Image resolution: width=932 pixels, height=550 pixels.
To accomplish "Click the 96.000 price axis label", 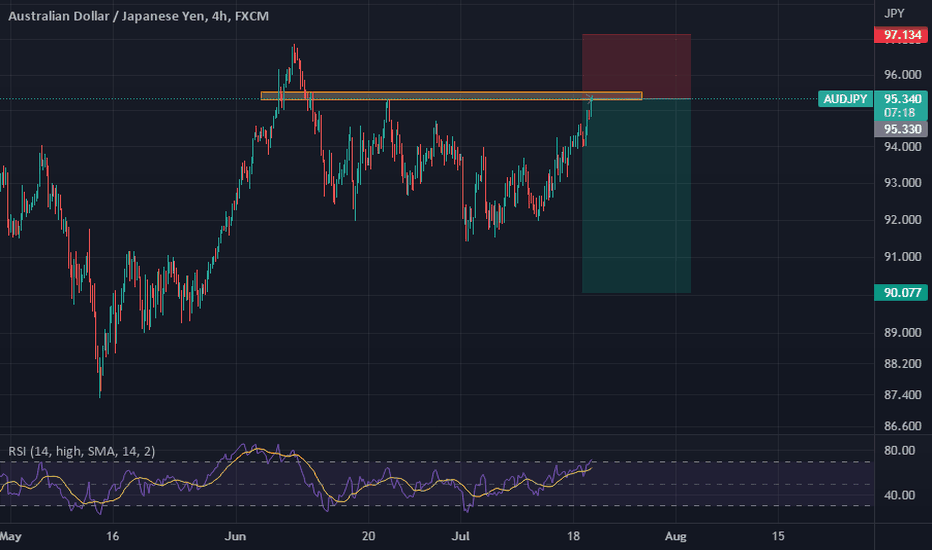I will pos(902,75).
